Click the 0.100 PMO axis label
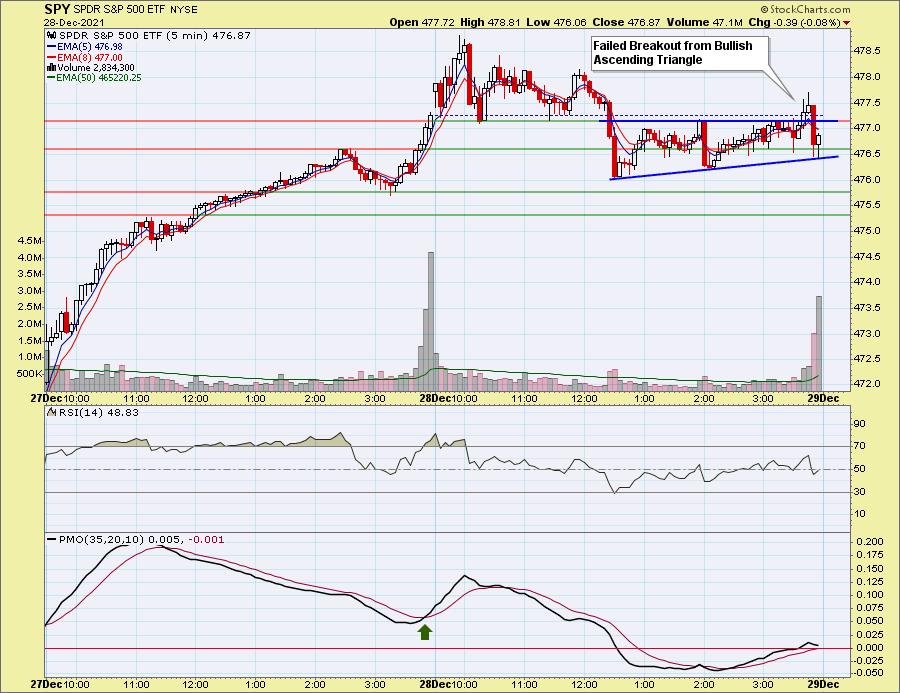The width and height of the screenshot is (900, 693). [x=870, y=595]
